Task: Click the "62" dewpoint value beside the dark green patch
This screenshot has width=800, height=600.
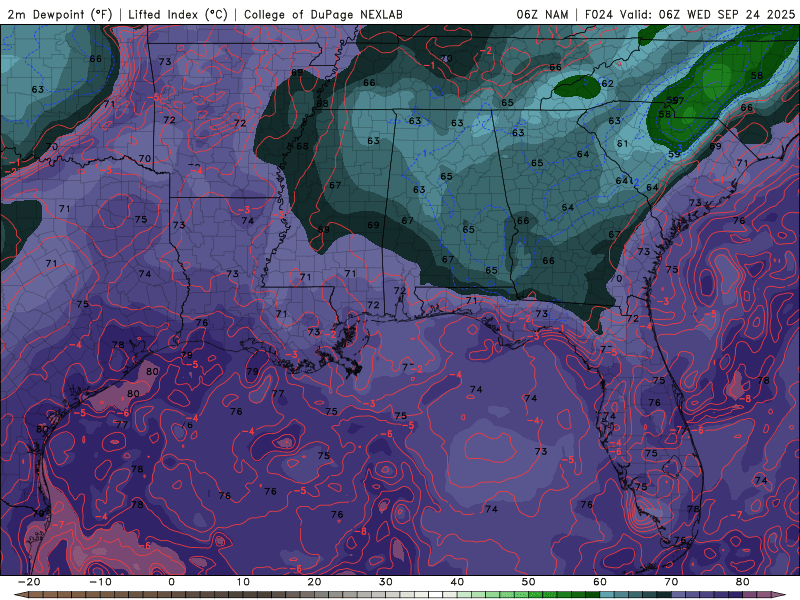Action: [607, 83]
